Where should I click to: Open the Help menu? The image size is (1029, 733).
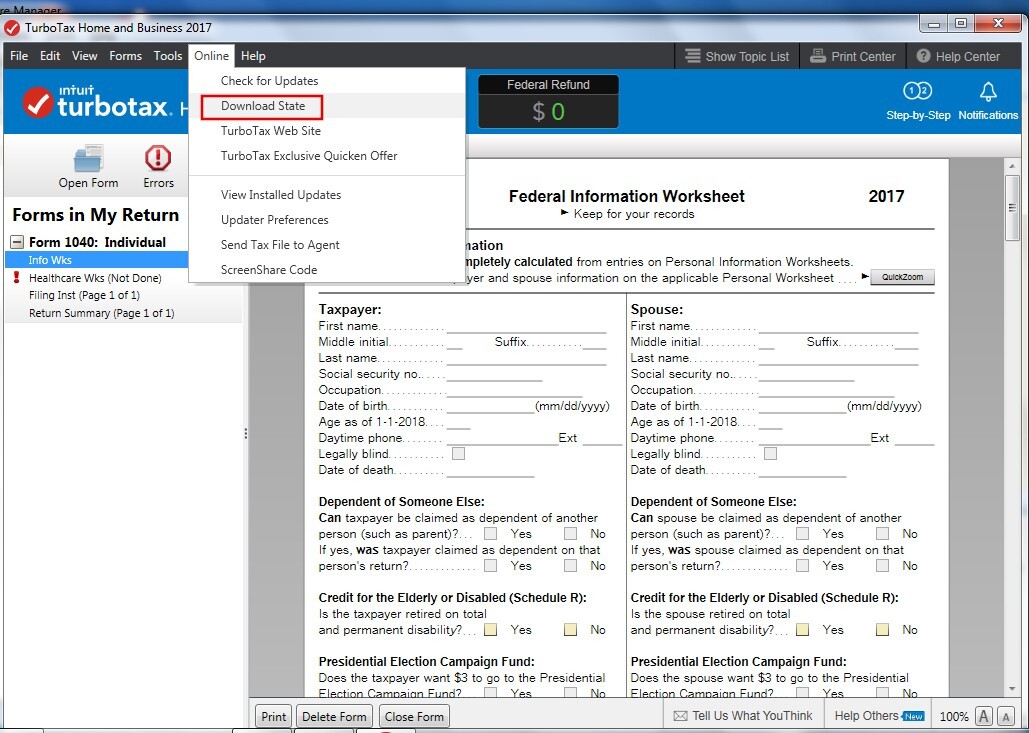(x=253, y=56)
